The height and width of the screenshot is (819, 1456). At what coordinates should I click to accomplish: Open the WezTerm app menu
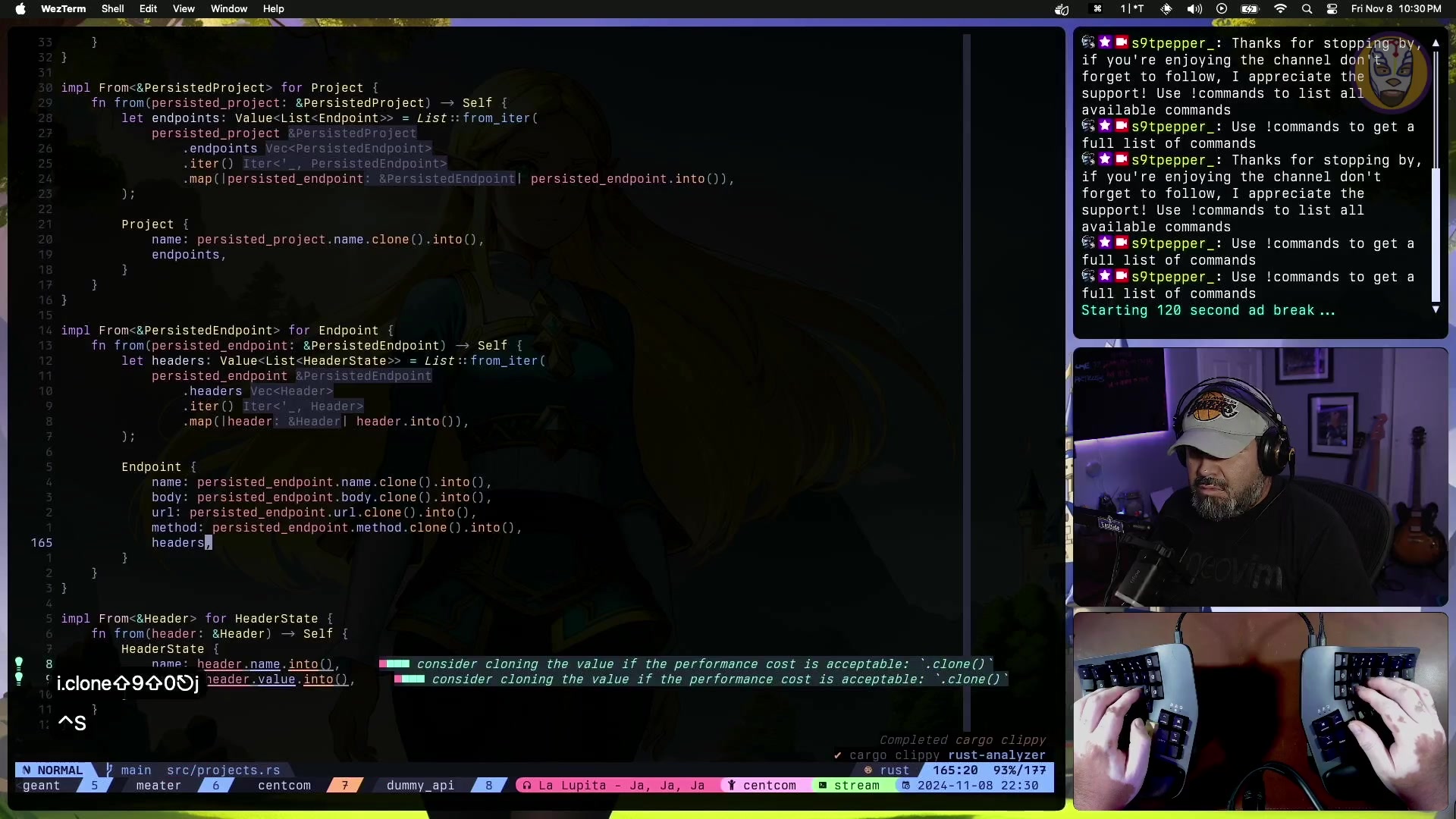(63, 9)
